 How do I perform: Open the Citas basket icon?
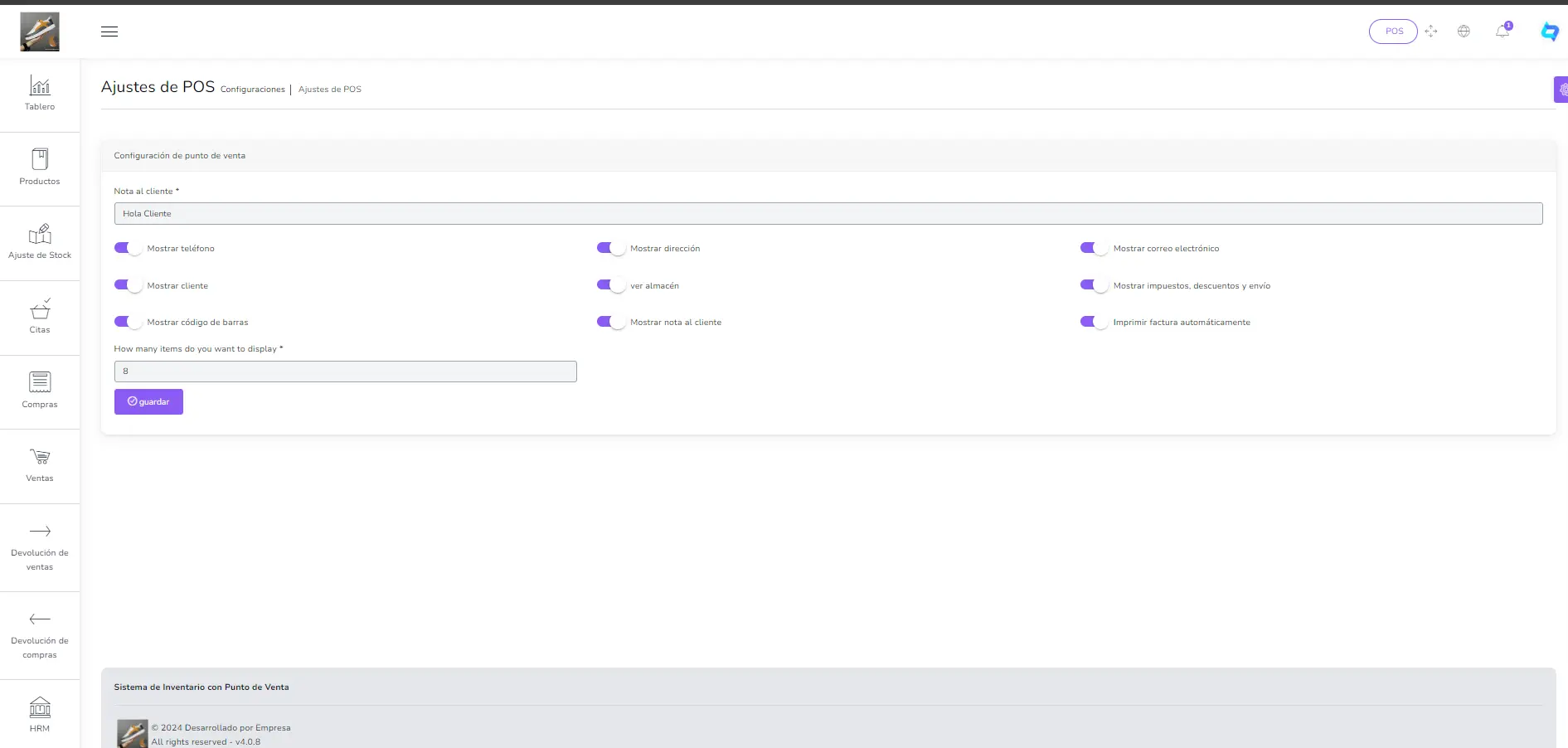[x=40, y=309]
